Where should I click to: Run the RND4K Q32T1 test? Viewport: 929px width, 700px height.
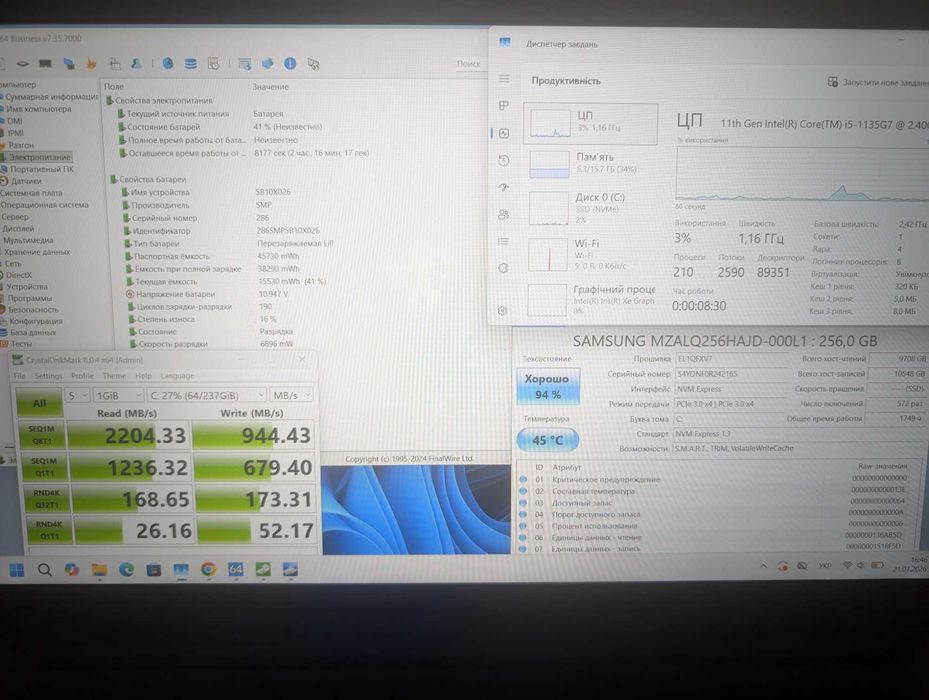point(46,498)
